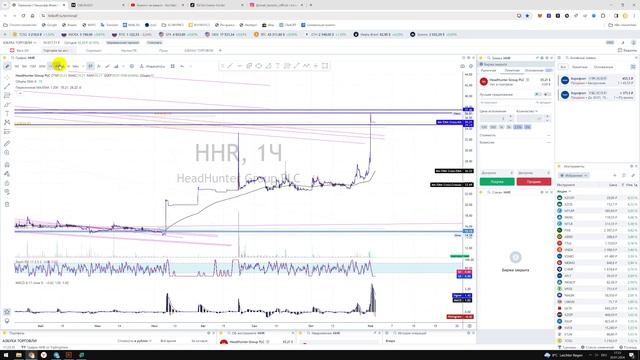Screen dimensions: 640x360
Task: Switch to the Market order tab
Action: pyautogui.click(x=488, y=71)
